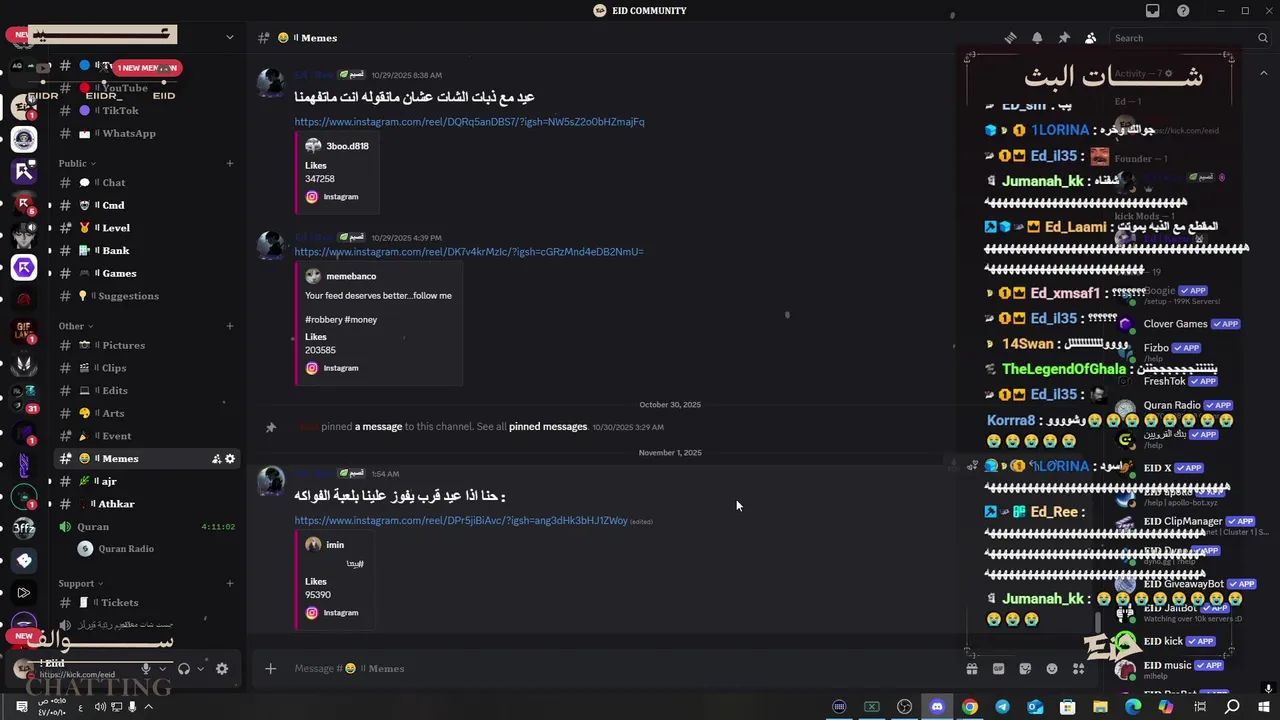Image resolution: width=1280 pixels, height=720 pixels.
Task: Open the Arts channel
Action: click(146, 413)
